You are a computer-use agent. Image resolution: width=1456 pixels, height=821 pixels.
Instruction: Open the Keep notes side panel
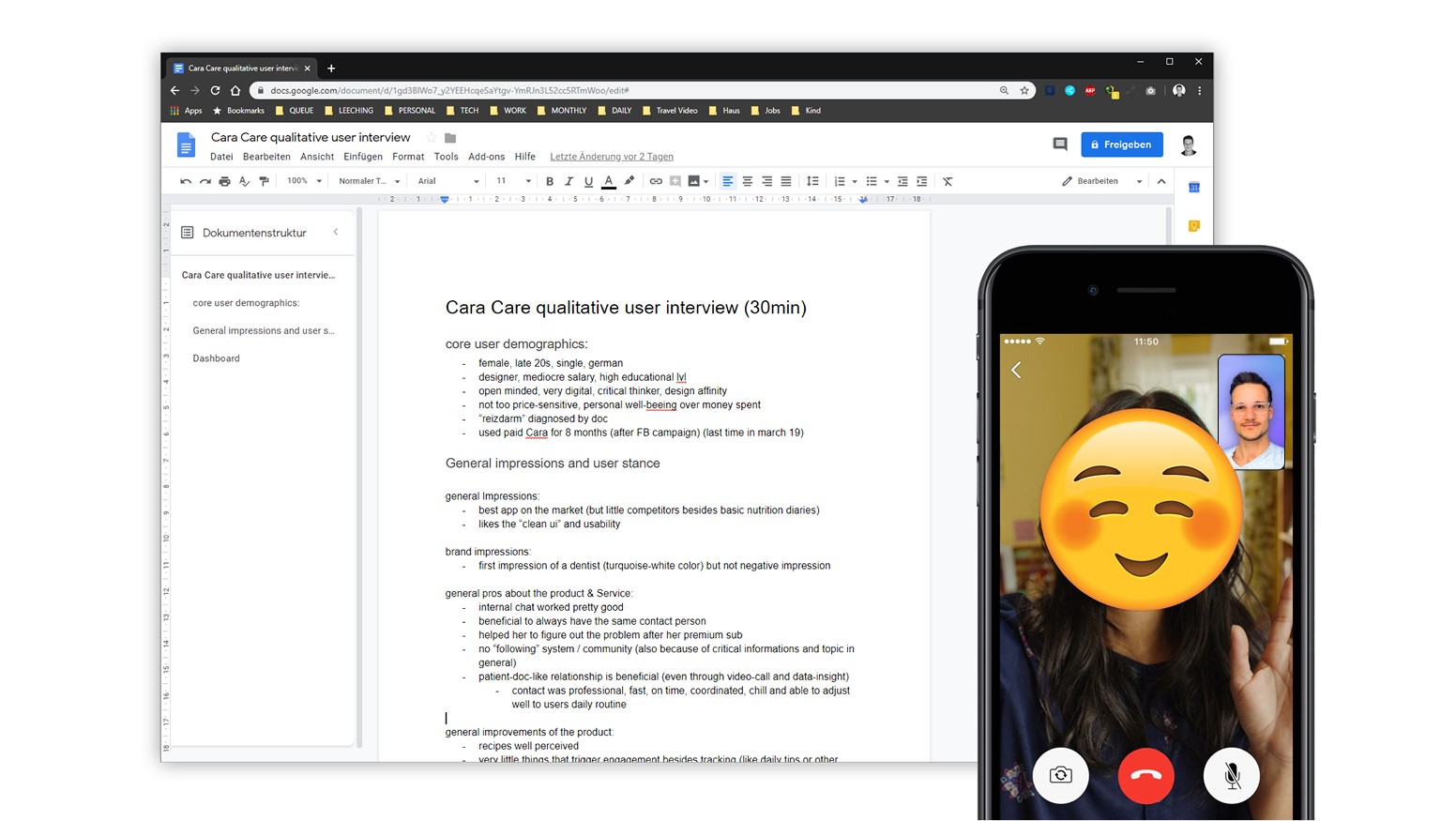tap(1194, 226)
